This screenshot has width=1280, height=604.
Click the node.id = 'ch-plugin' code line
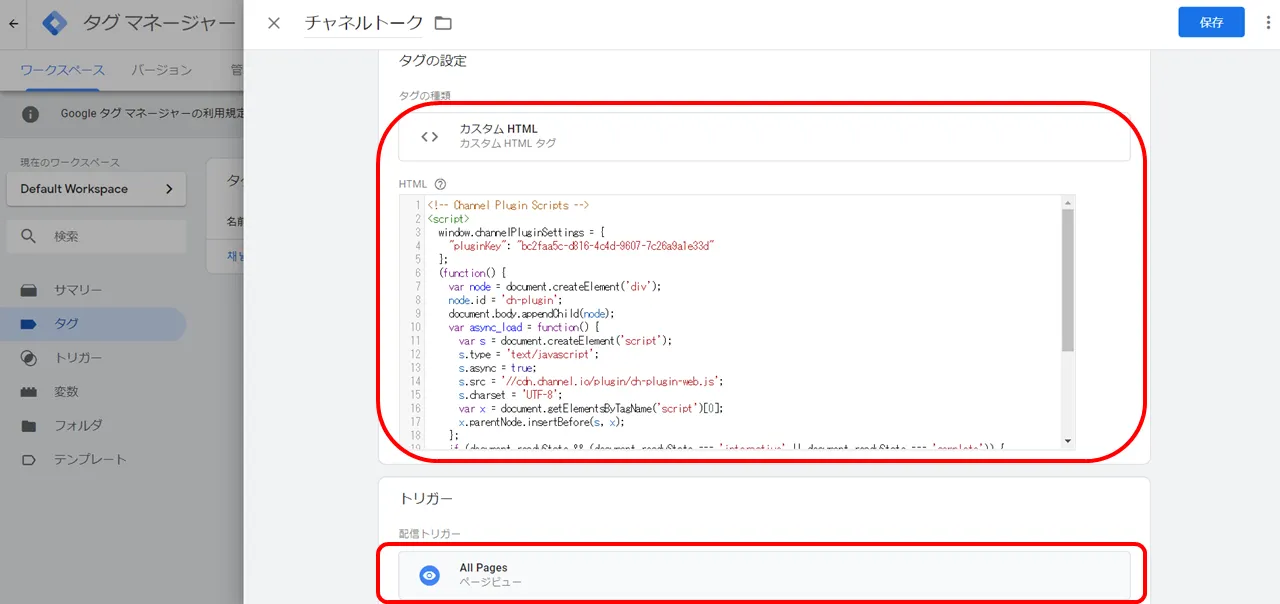coord(505,299)
